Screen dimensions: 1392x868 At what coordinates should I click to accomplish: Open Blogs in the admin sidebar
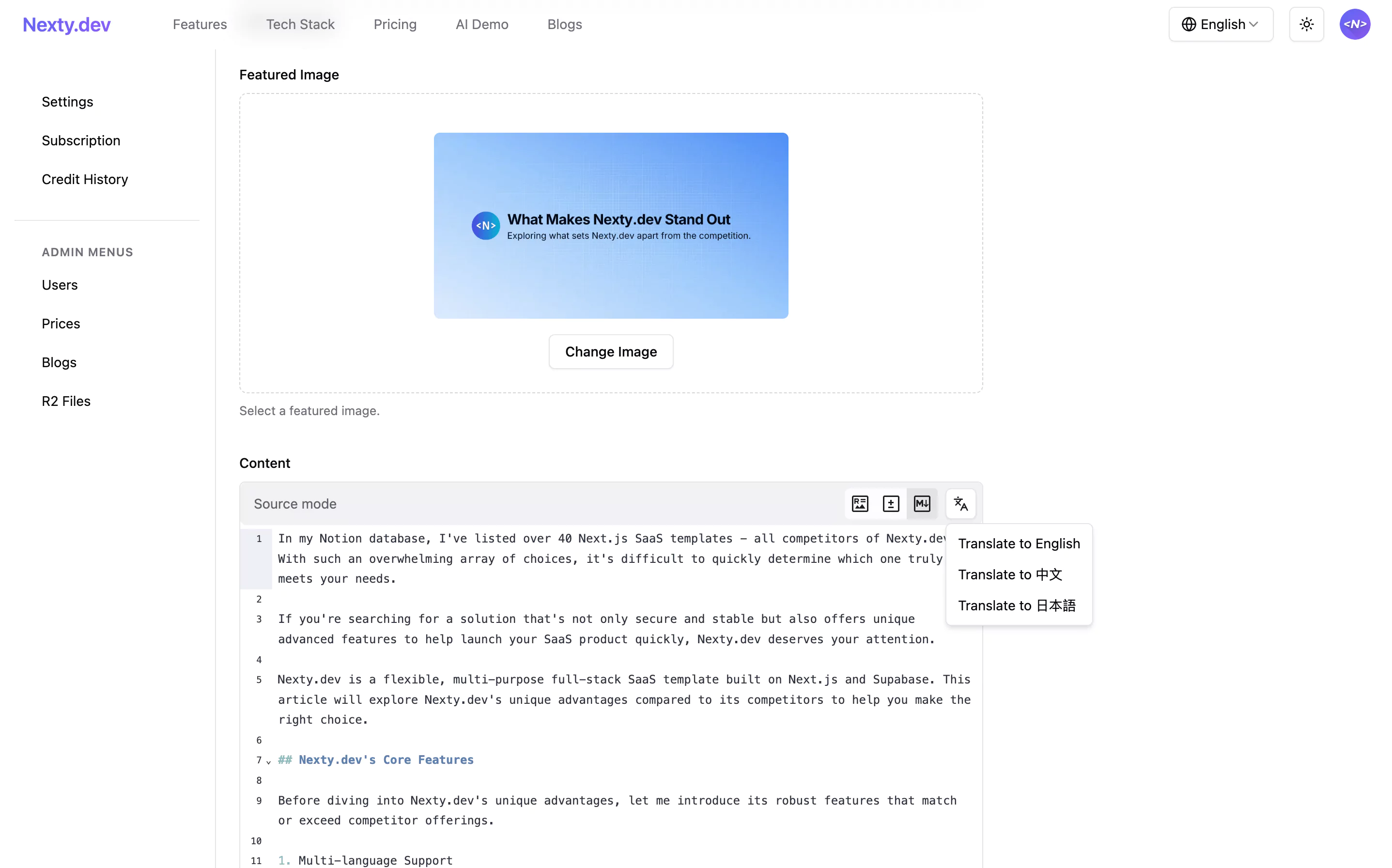pos(59,362)
